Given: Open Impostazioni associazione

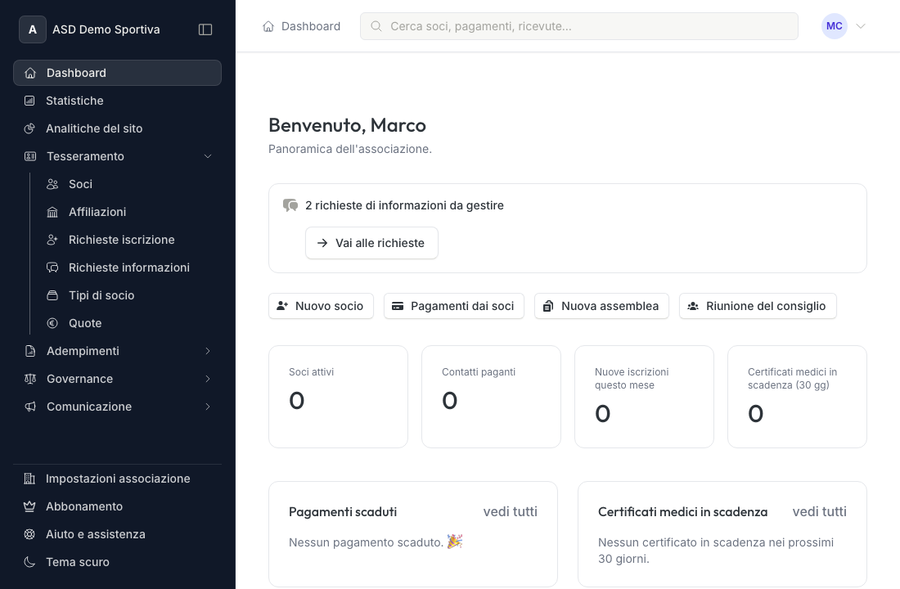Looking at the screenshot, I should tap(117, 479).
